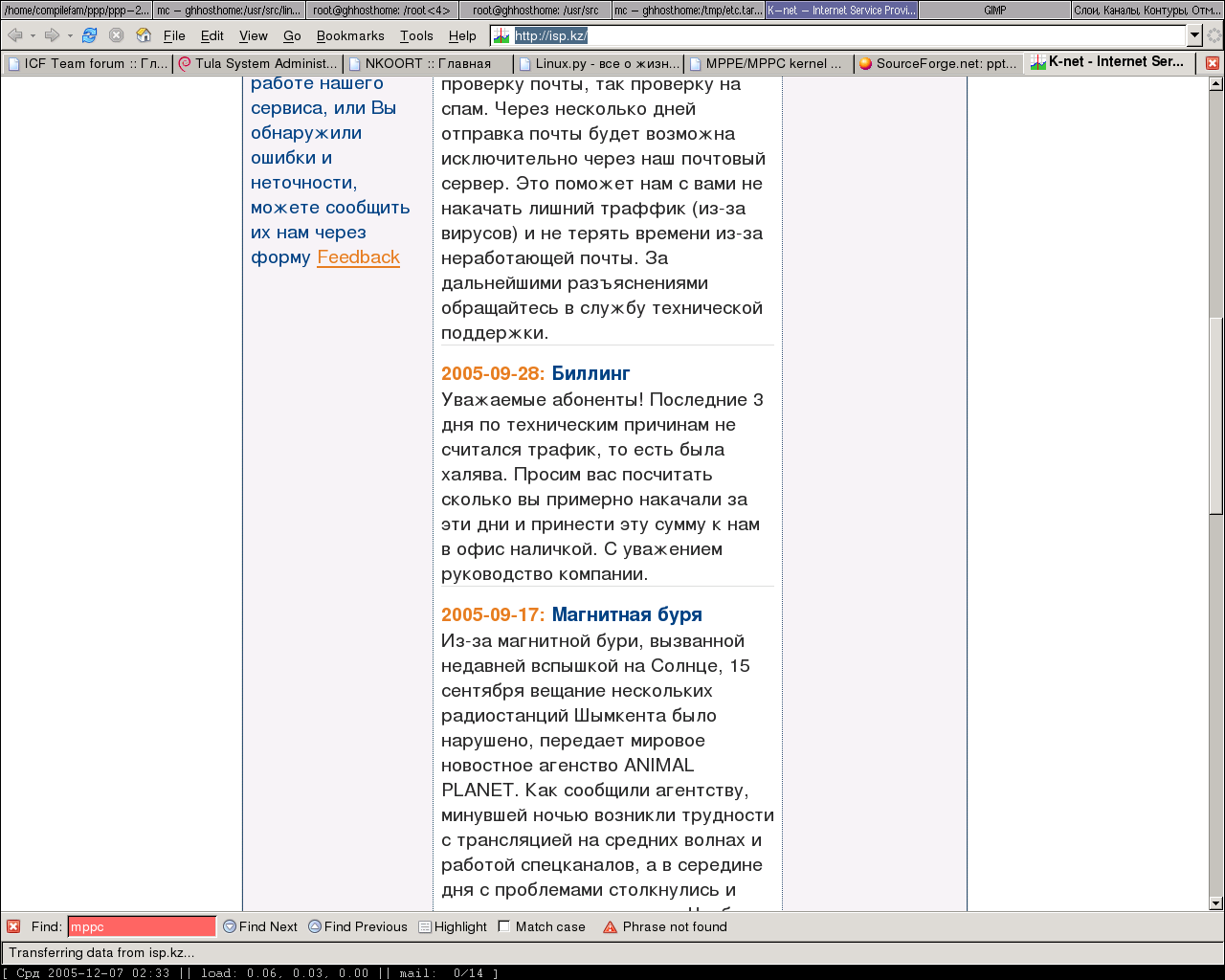Open the Bookmarks menu
This screenshot has width=1225, height=980.
(350, 35)
